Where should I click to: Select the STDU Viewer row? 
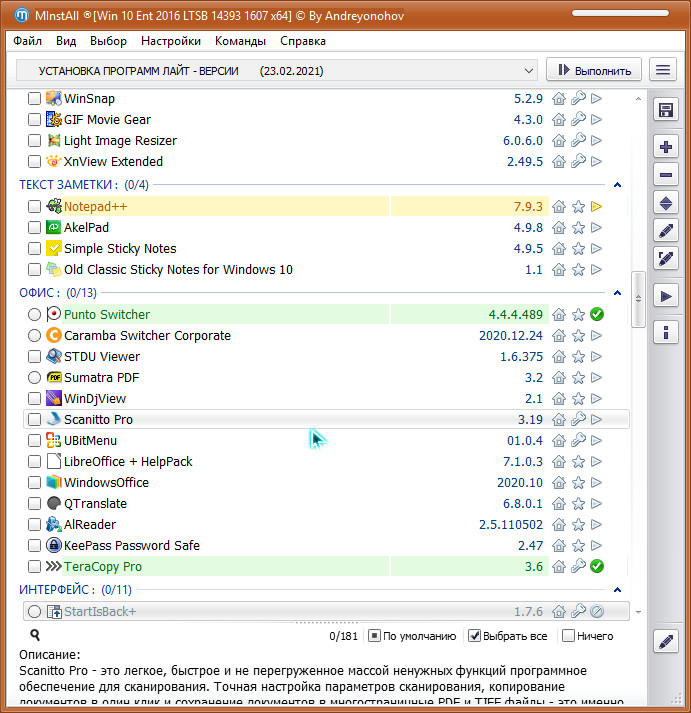(325, 356)
